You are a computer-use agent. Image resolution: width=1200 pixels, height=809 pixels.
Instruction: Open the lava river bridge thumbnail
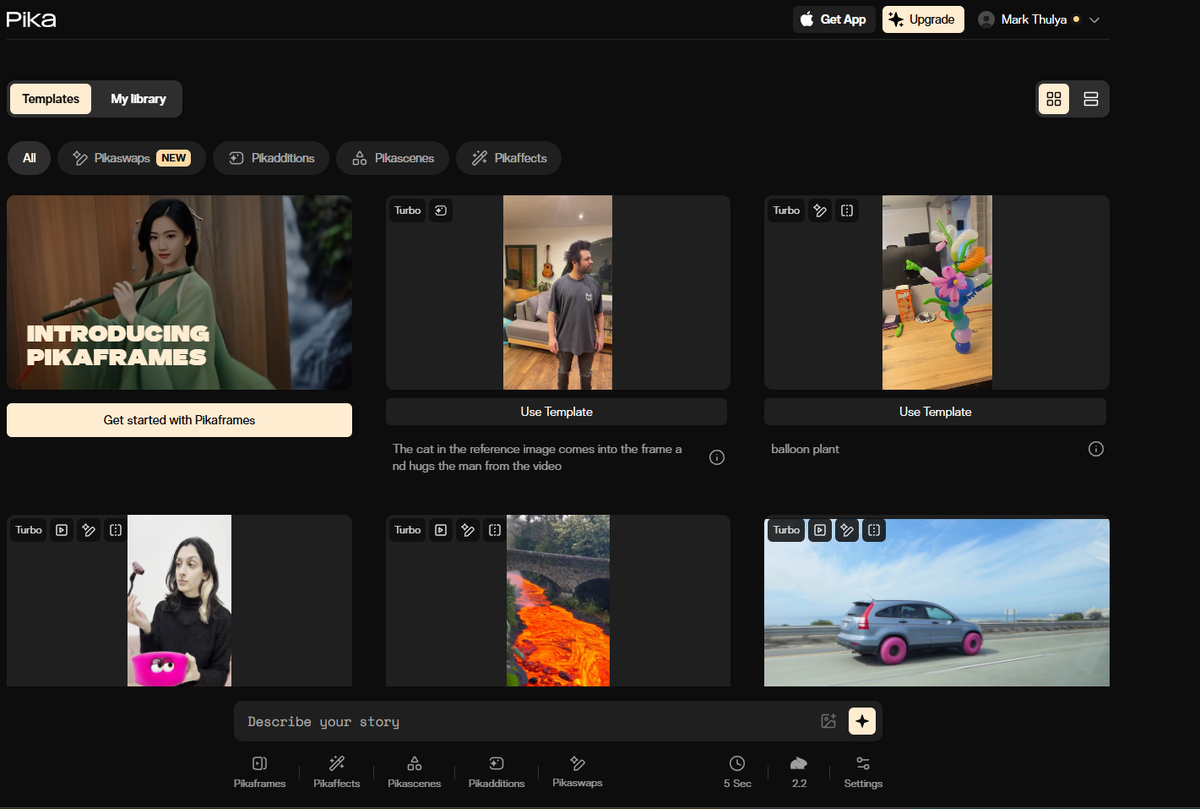click(x=558, y=600)
